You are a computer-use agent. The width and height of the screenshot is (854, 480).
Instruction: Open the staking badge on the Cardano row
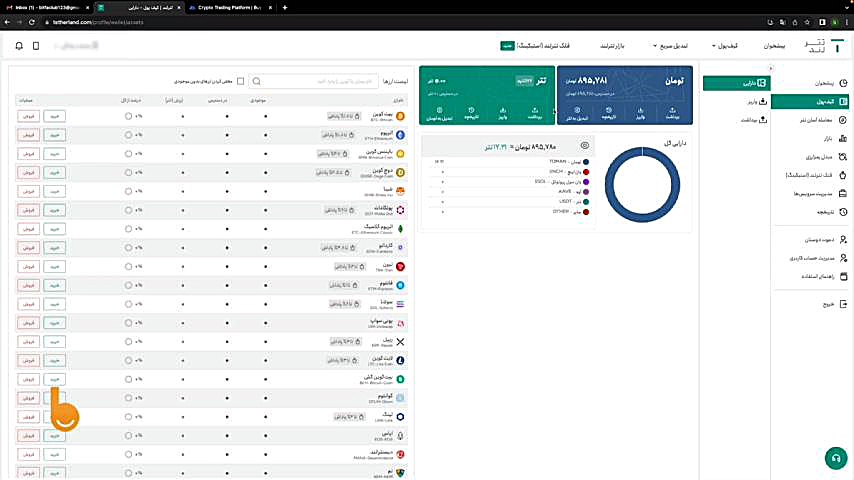coord(338,247)
